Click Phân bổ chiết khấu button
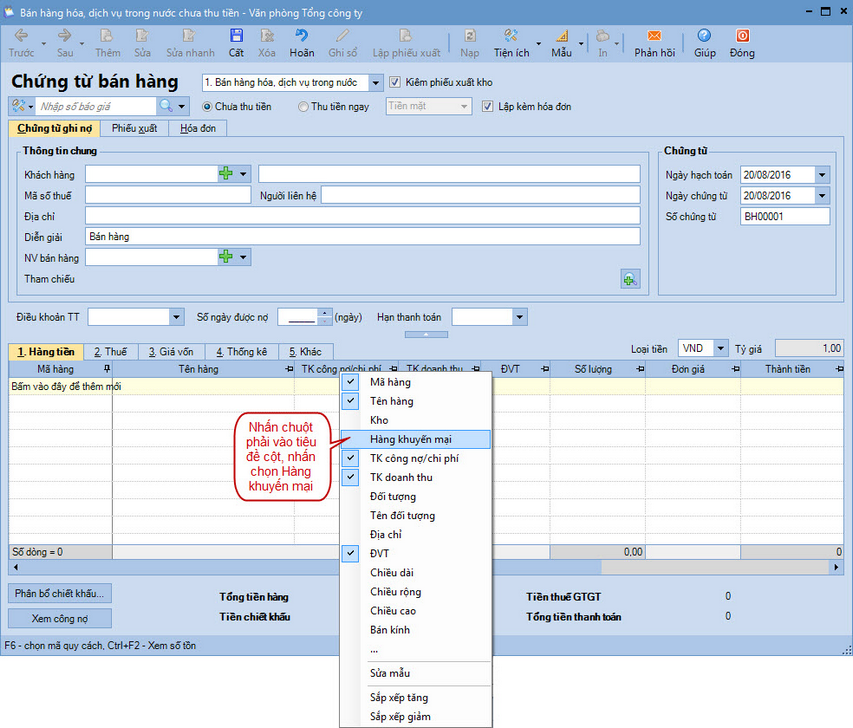Image resolution: width=853 pixels, height=728 pixels. click(x=60, y=593)
